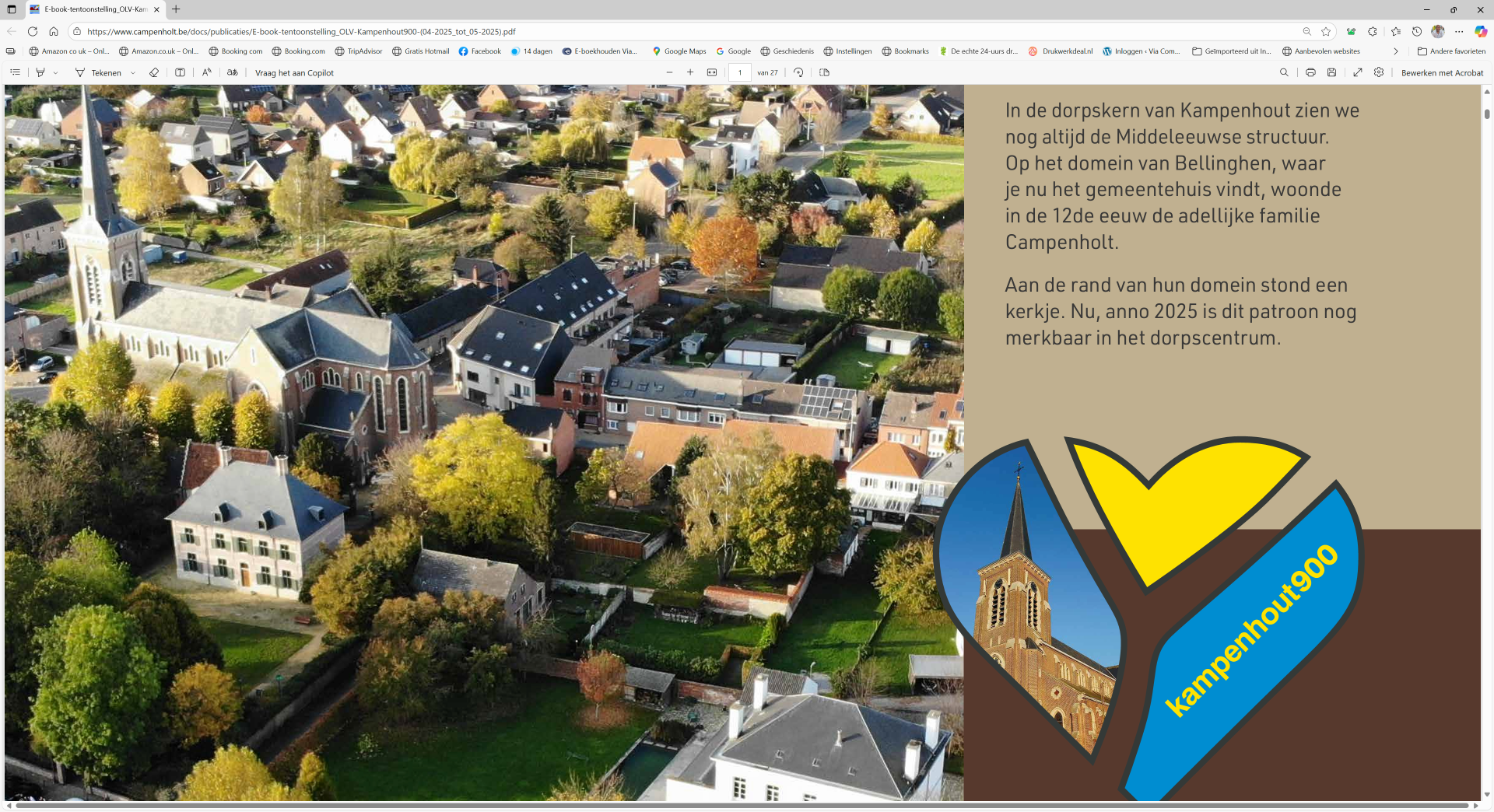
Task: Save the PDF with the disk icon
Action: [x=1331, y=72]
